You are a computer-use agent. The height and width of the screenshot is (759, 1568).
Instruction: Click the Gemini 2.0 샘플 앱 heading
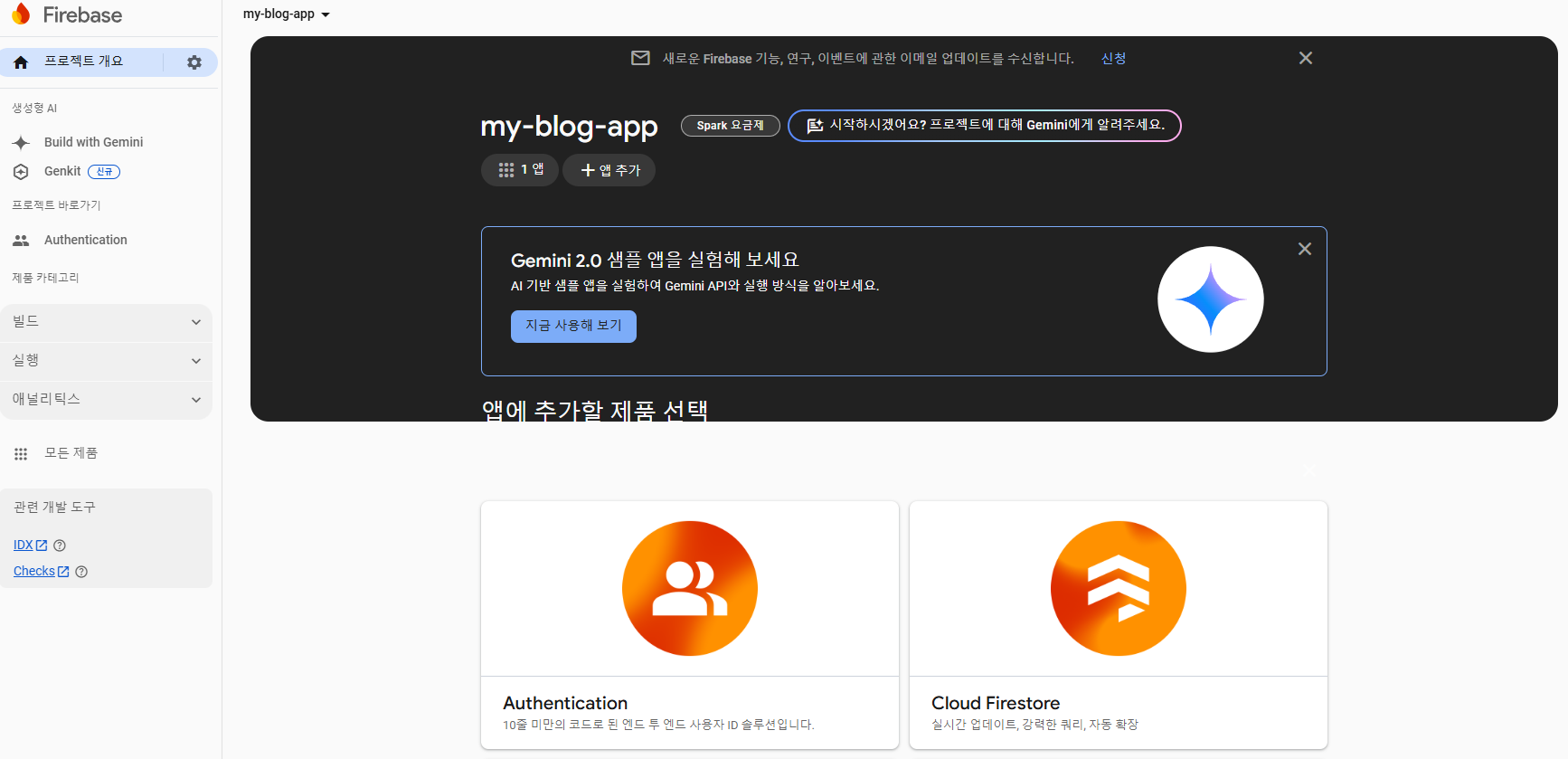coord(655,261)
